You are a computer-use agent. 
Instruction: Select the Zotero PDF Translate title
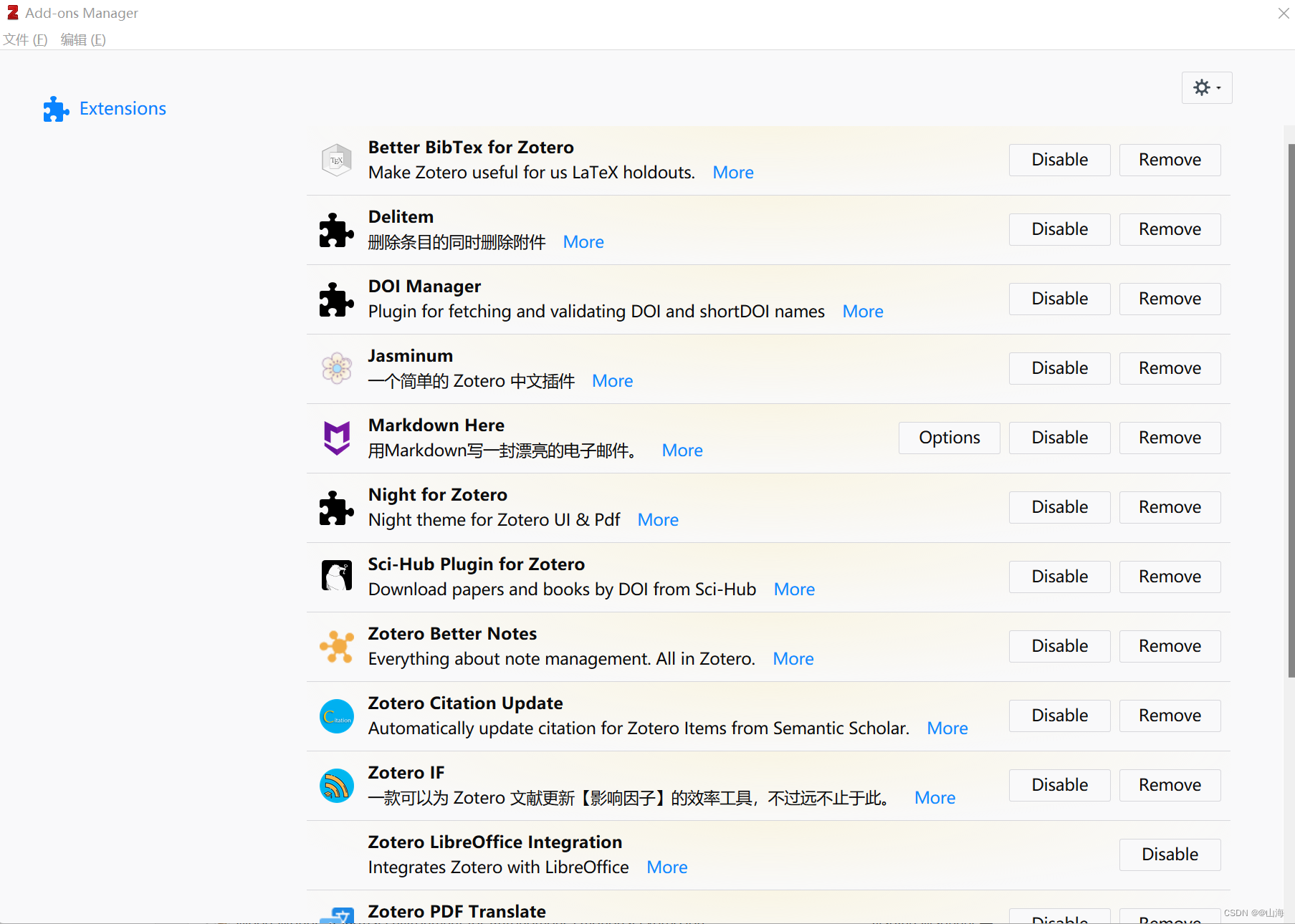click(457, 911)
